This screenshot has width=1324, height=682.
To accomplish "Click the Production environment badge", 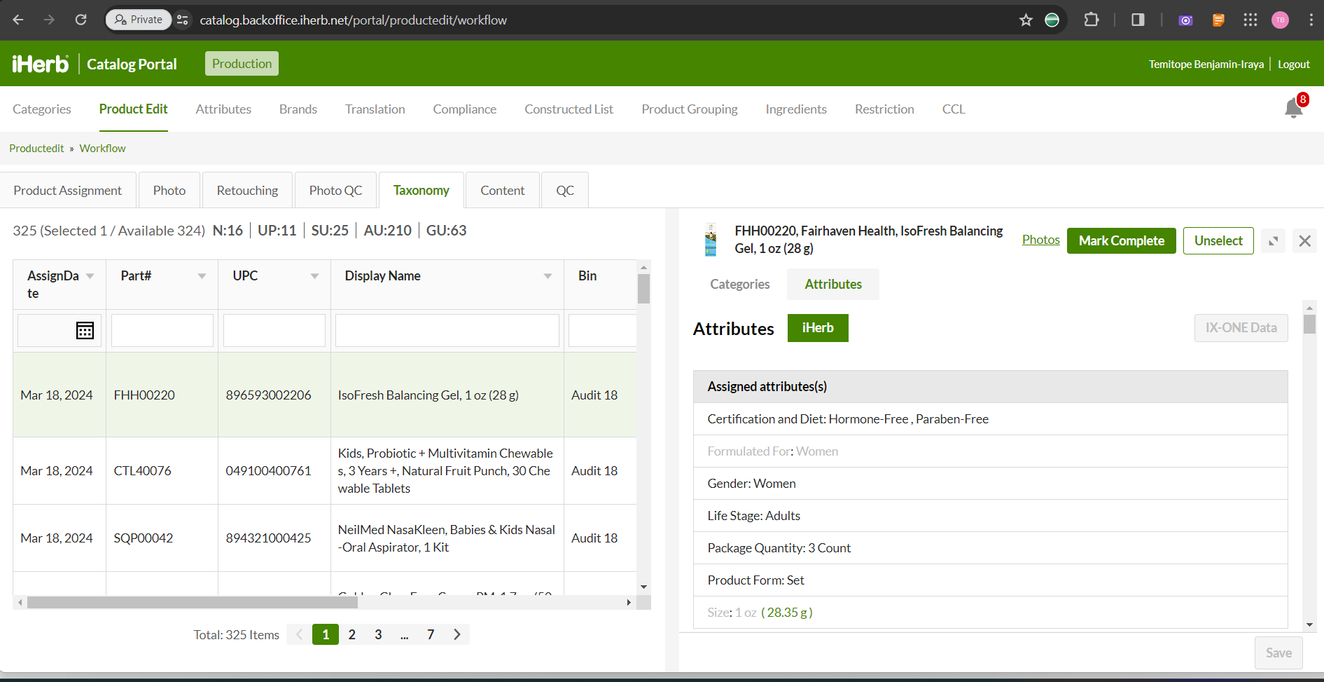I will 242,64.
